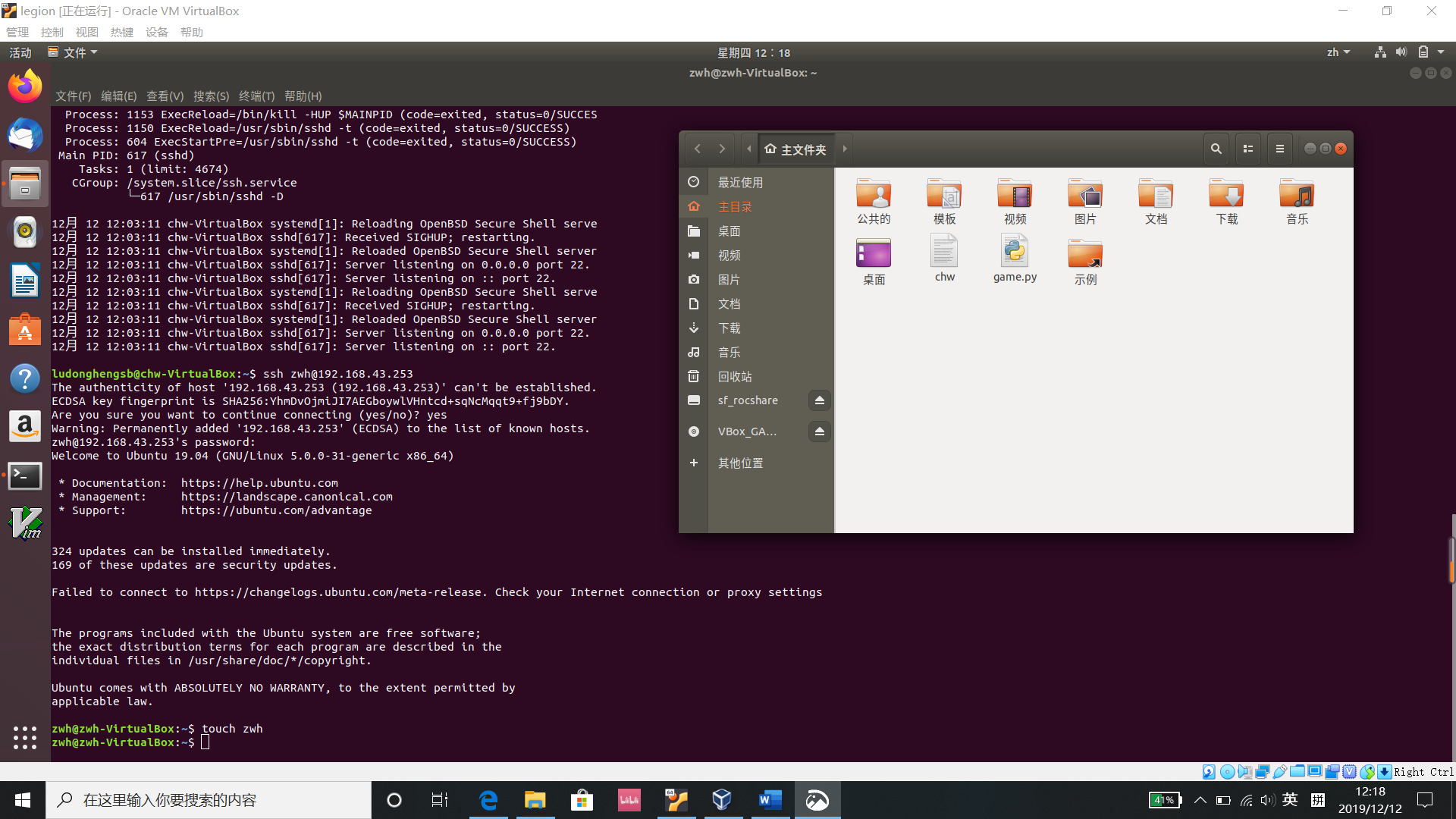Viewport: 1456px width, 819px height.
Task: Open terminal 终端(T) menu
Action: point(256,96)
